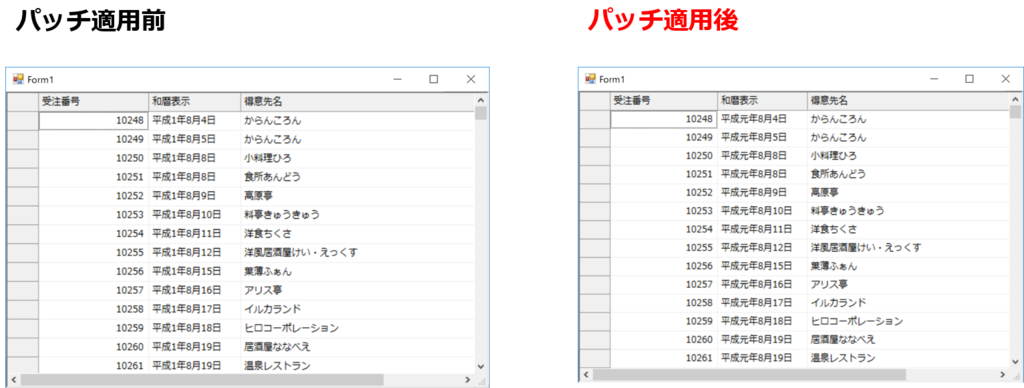Click the vertical scrollbar thumb in the right window
The height and width of the screenshot is (388, 1024).
pyautogui.click(x=1016, y=112)
